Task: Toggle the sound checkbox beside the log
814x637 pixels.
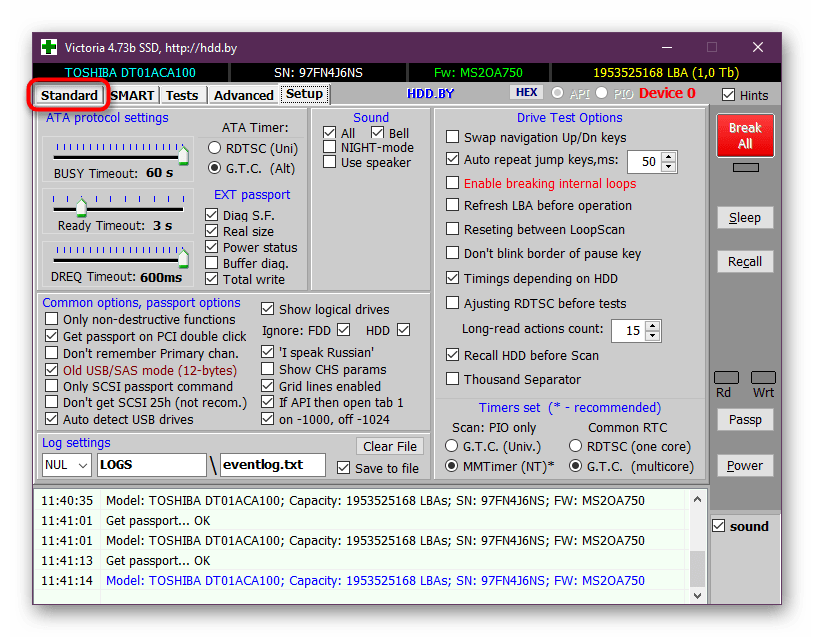Action: coord(718,526)
